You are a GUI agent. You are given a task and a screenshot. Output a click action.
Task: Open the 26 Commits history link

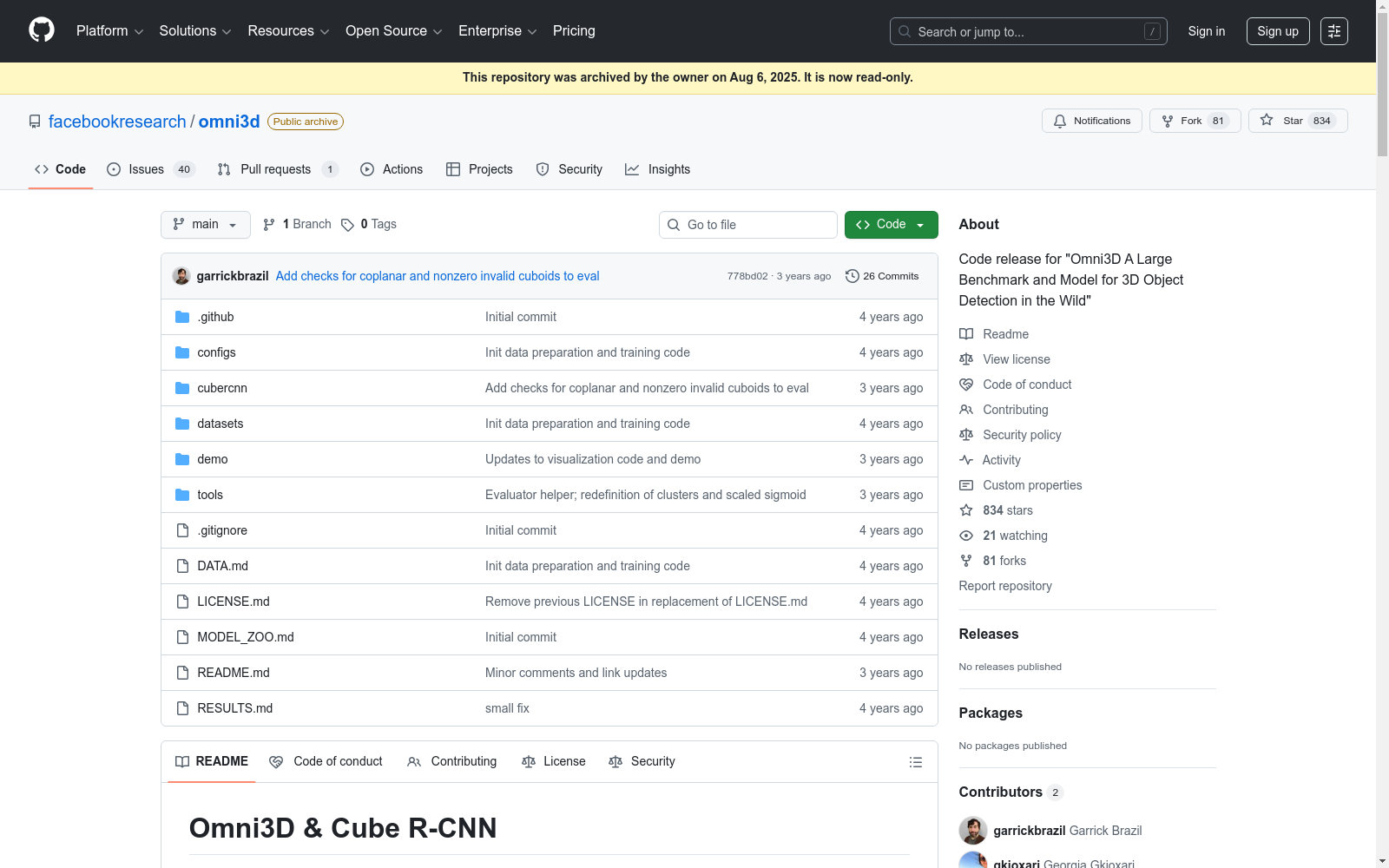pos(882,276)
